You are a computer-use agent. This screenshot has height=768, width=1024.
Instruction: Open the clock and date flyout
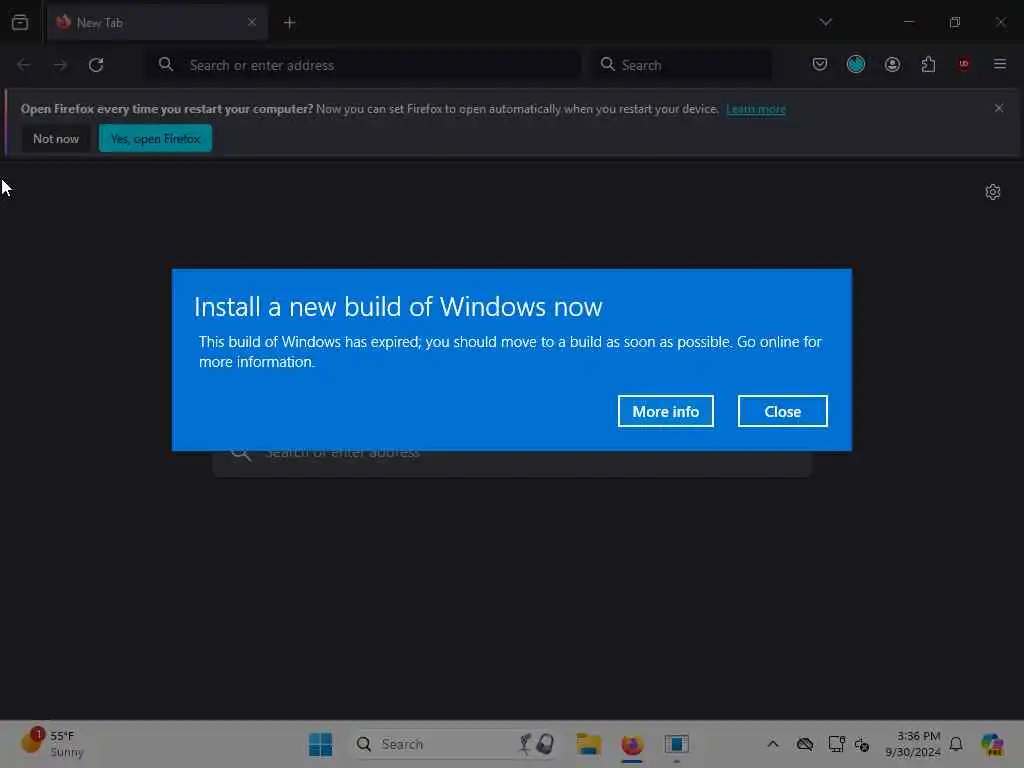[912, 744]
